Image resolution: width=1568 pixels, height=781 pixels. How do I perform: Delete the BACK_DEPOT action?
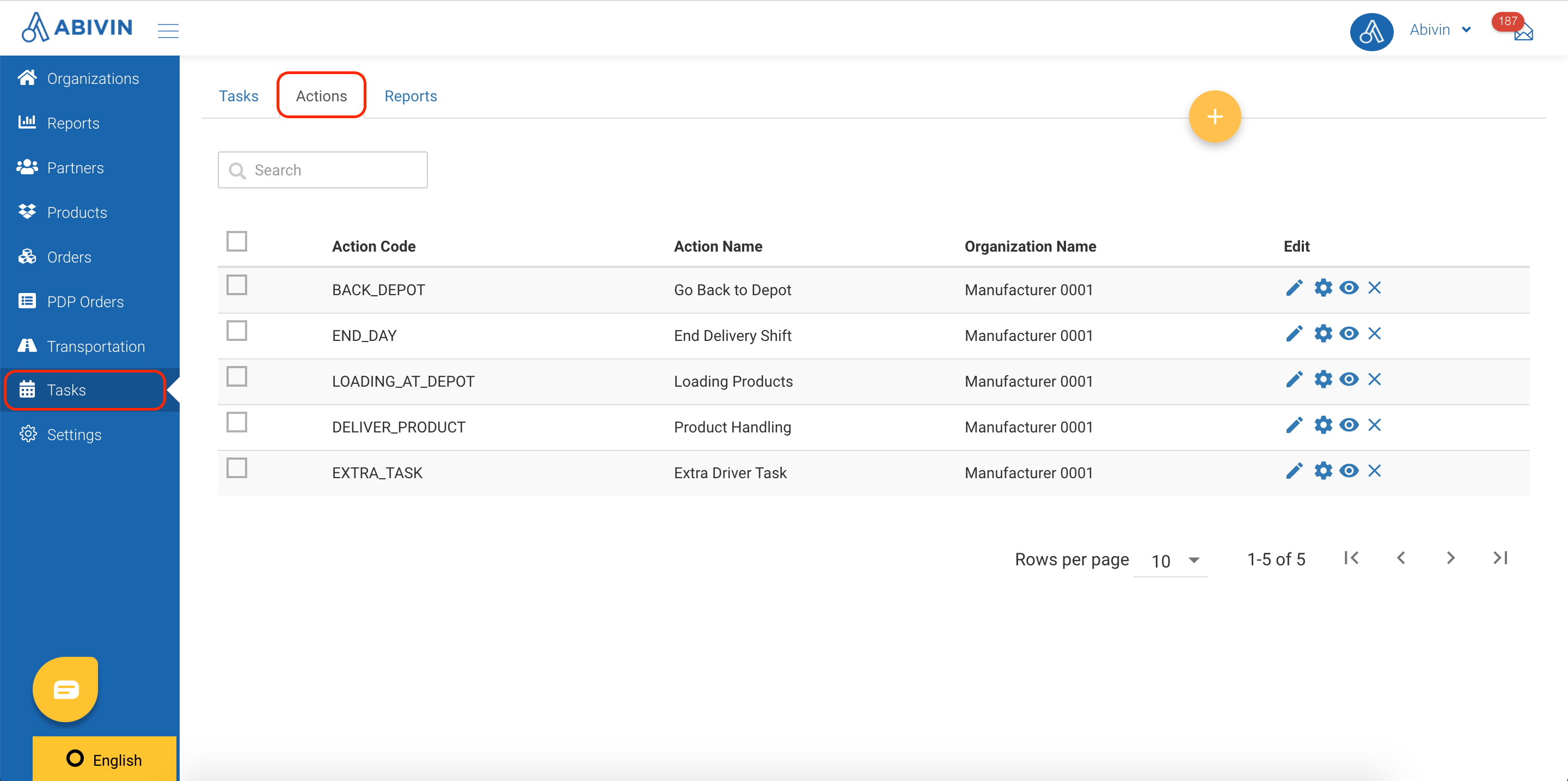pos(1374,288)
